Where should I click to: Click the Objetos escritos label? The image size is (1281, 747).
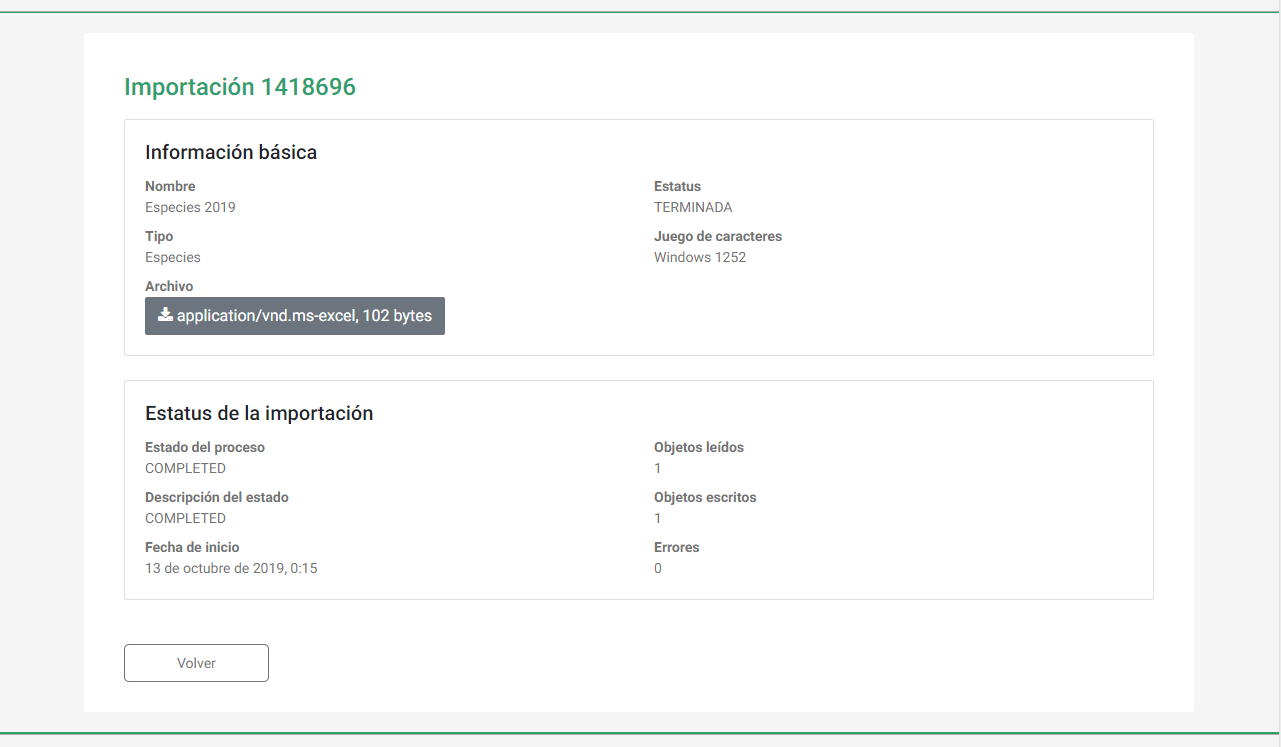tap(705, 497)
